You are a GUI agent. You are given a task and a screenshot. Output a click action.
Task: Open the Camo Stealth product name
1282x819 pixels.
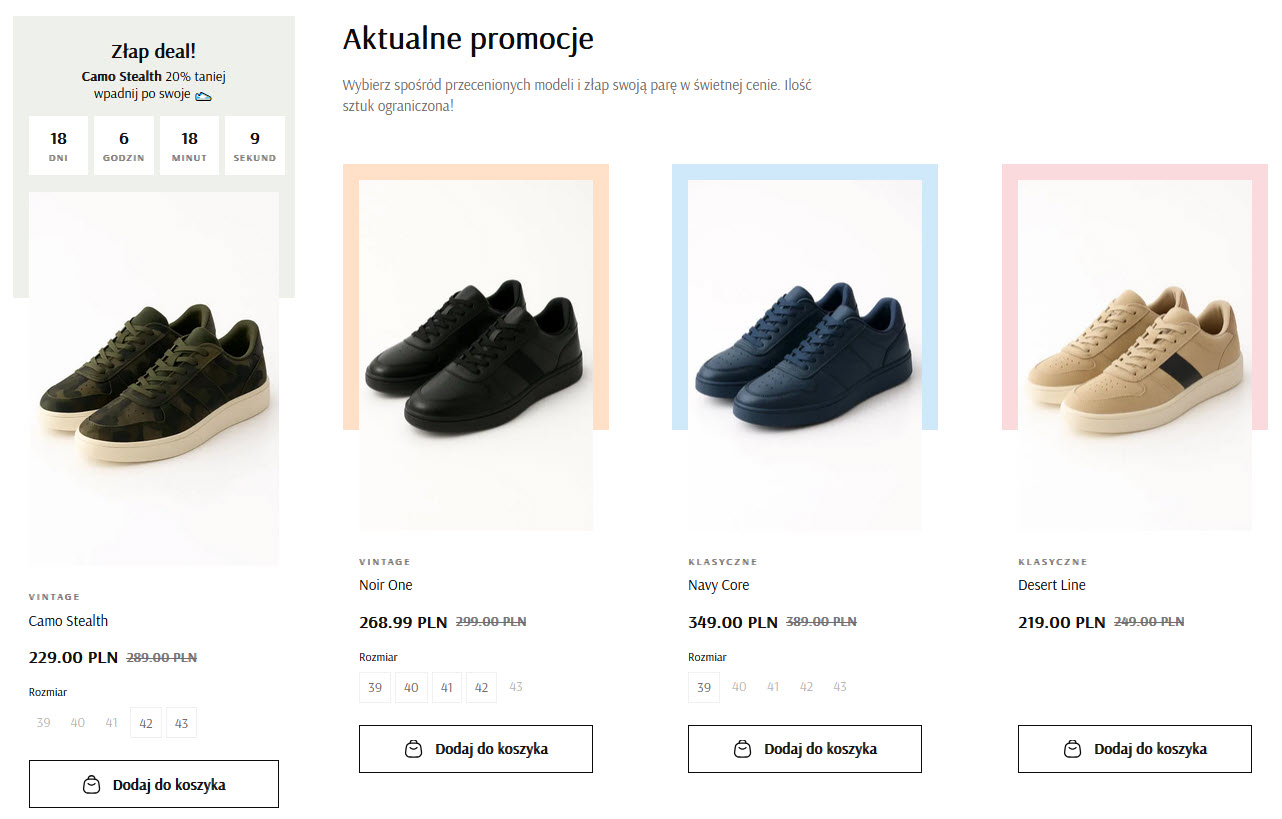click(68, 620)
